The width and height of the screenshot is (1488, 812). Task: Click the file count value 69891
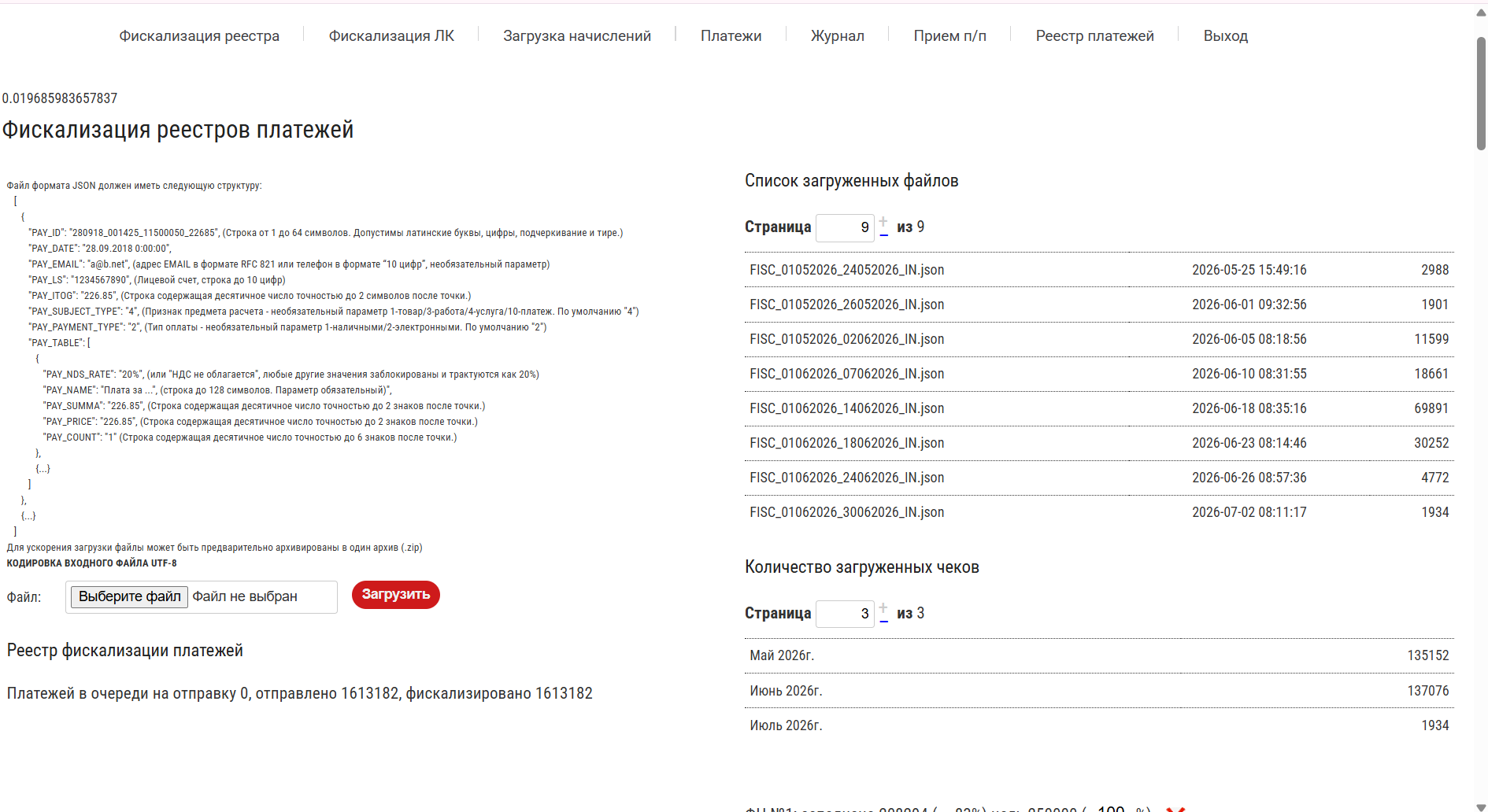click(x=1431, y=408)
